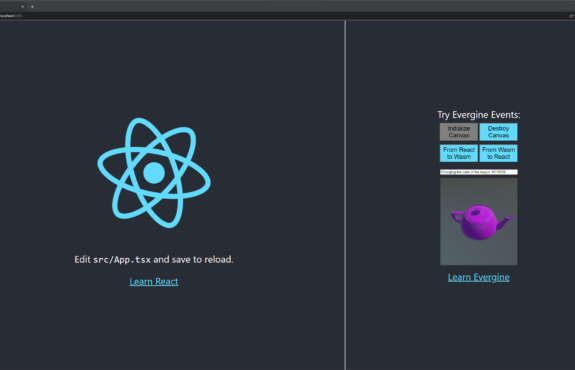Close the current browser tab
The image size is (575, 370).
tap(22, 7)
